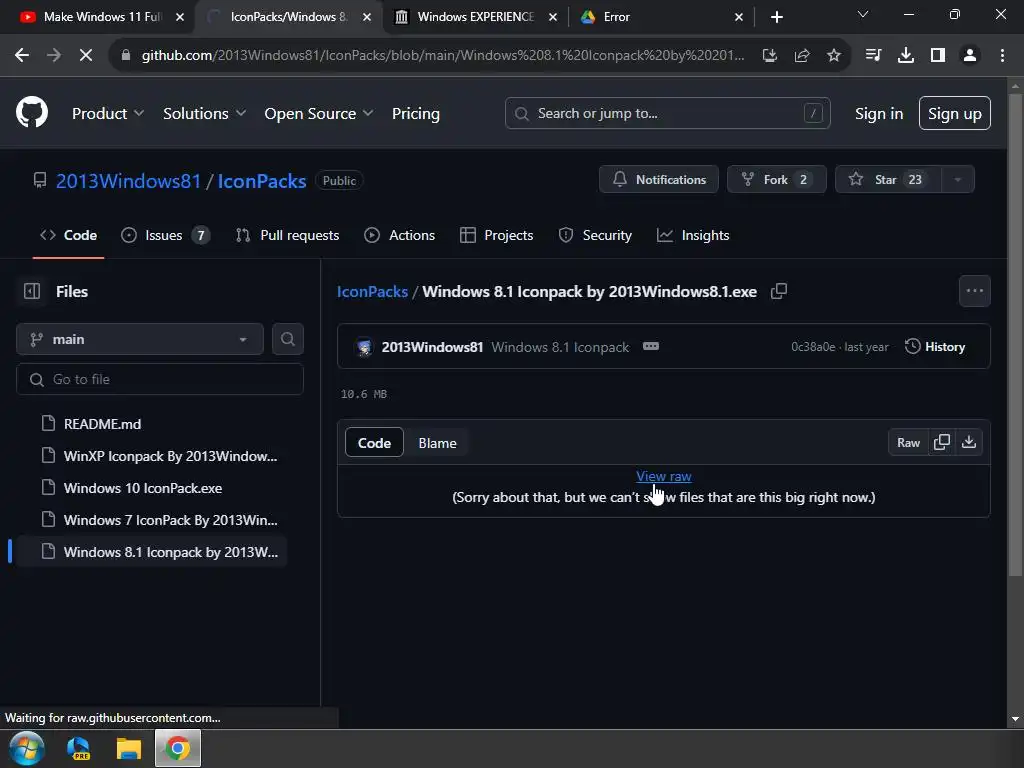Screen dimensions: 1024x768
Task: Click Chrome icon in taskbar
Action: coord(178,748)
